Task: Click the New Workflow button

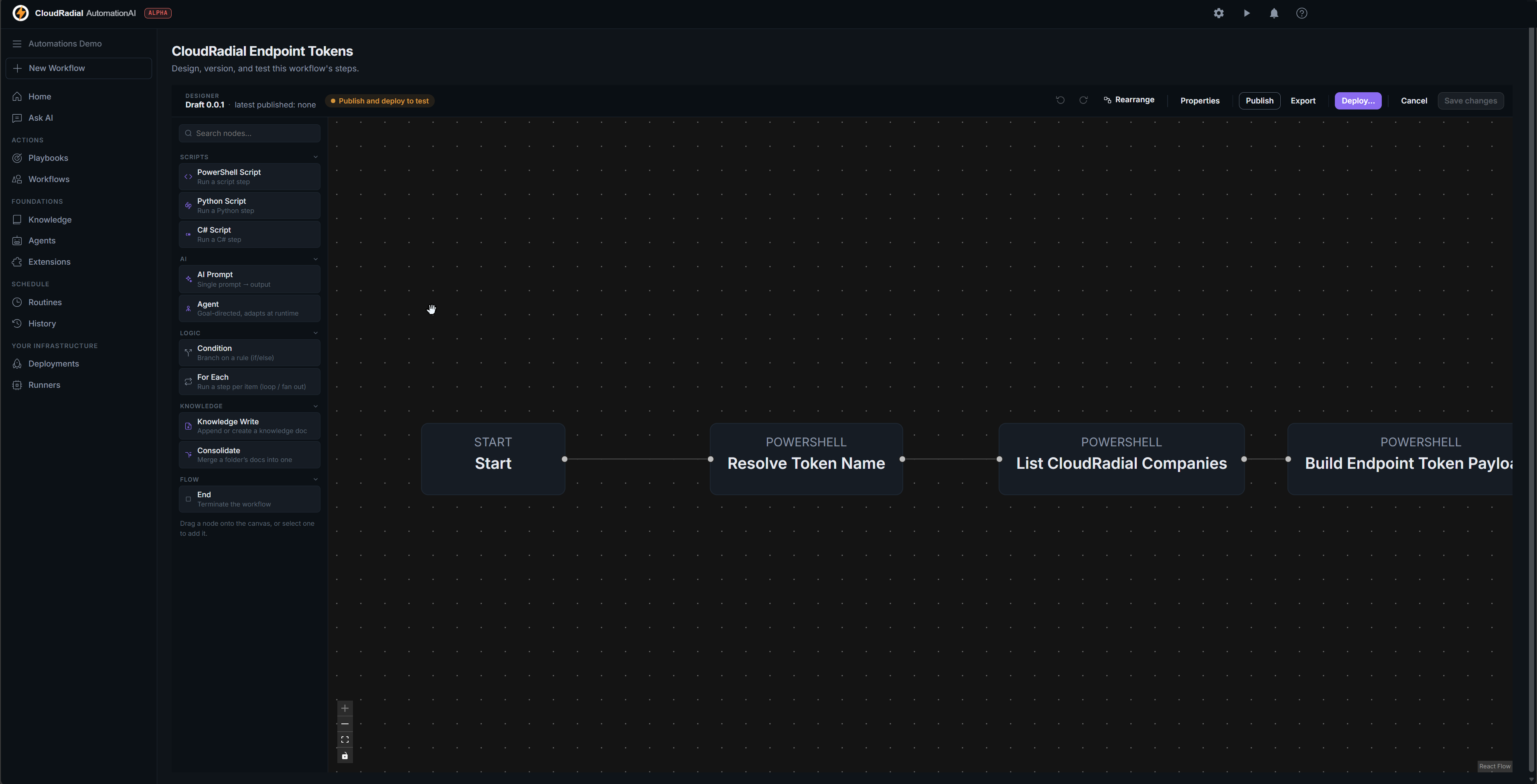Action: pyautogui.click(x=78, y=68)
